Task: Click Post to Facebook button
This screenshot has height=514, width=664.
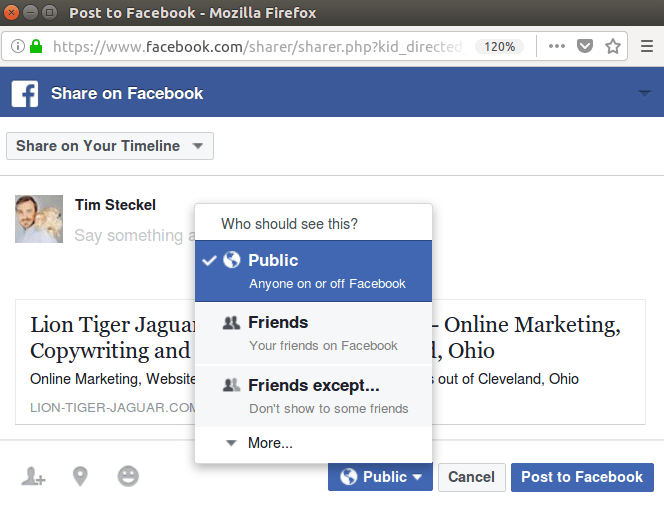Action: coord(582,477)
